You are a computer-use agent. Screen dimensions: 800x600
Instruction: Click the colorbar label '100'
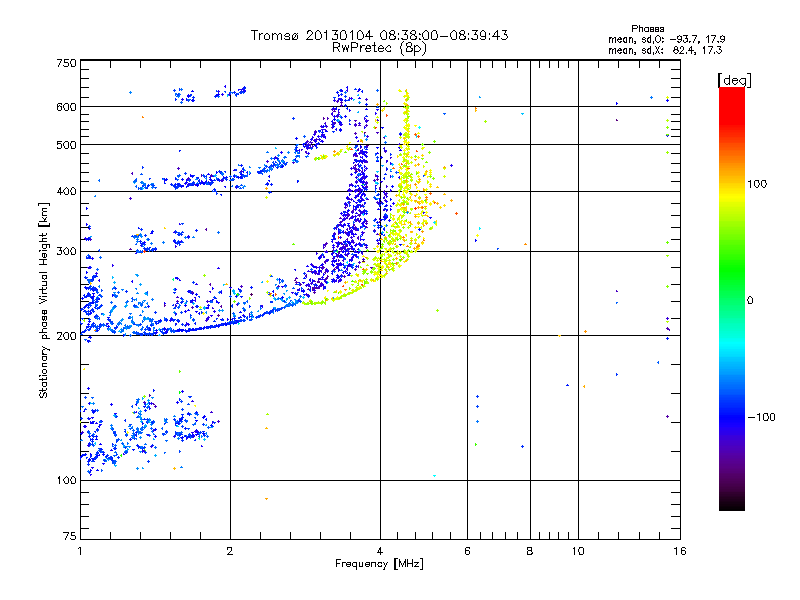tap(757, 184)
